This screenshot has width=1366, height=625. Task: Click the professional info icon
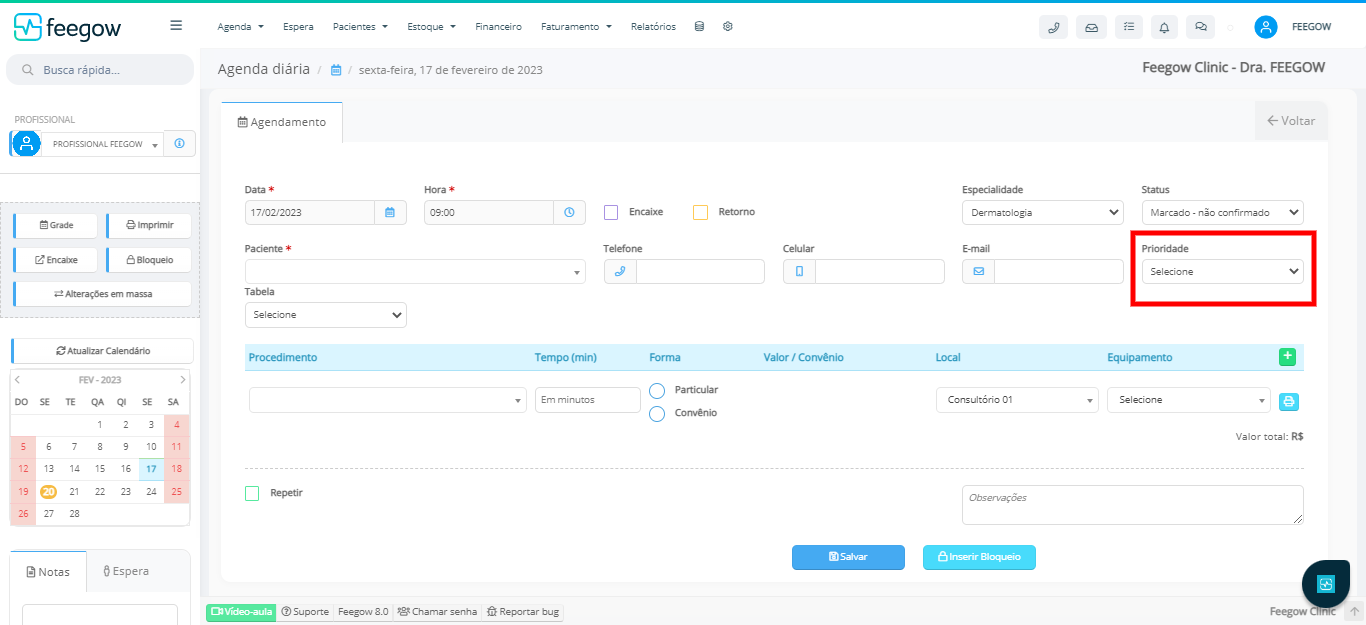180,144
